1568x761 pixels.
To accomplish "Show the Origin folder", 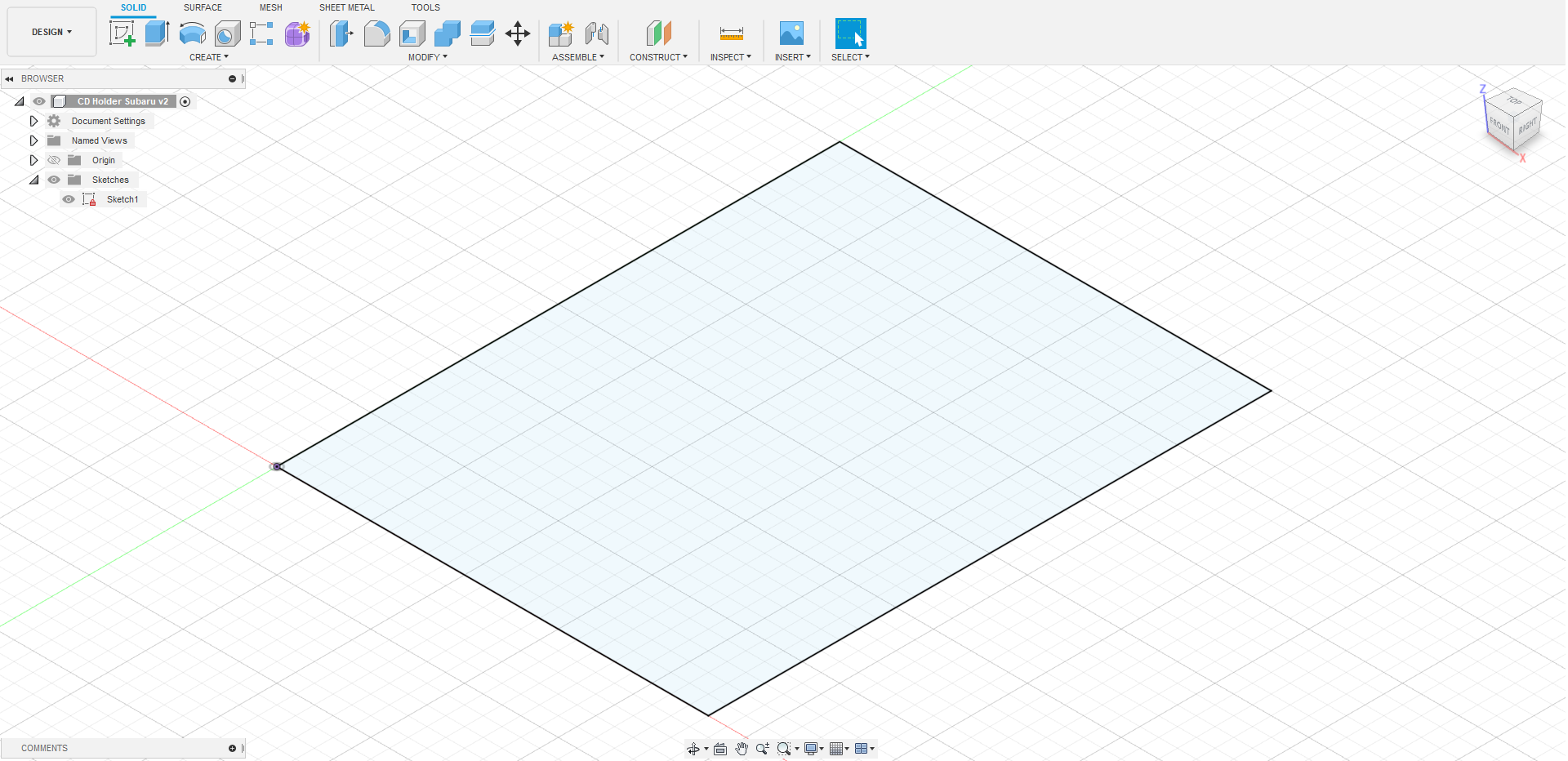I will pos(54,160).
